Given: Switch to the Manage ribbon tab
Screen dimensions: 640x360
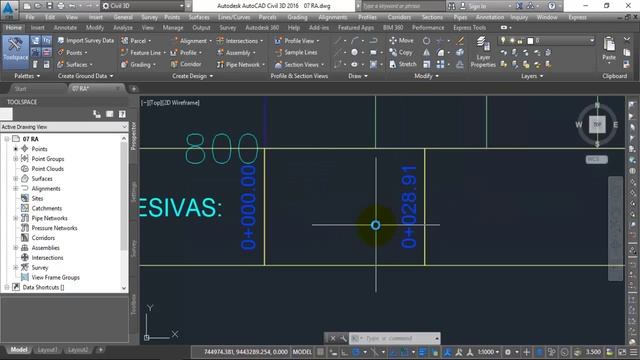Looking at the screenshot, I should (173, 28).
